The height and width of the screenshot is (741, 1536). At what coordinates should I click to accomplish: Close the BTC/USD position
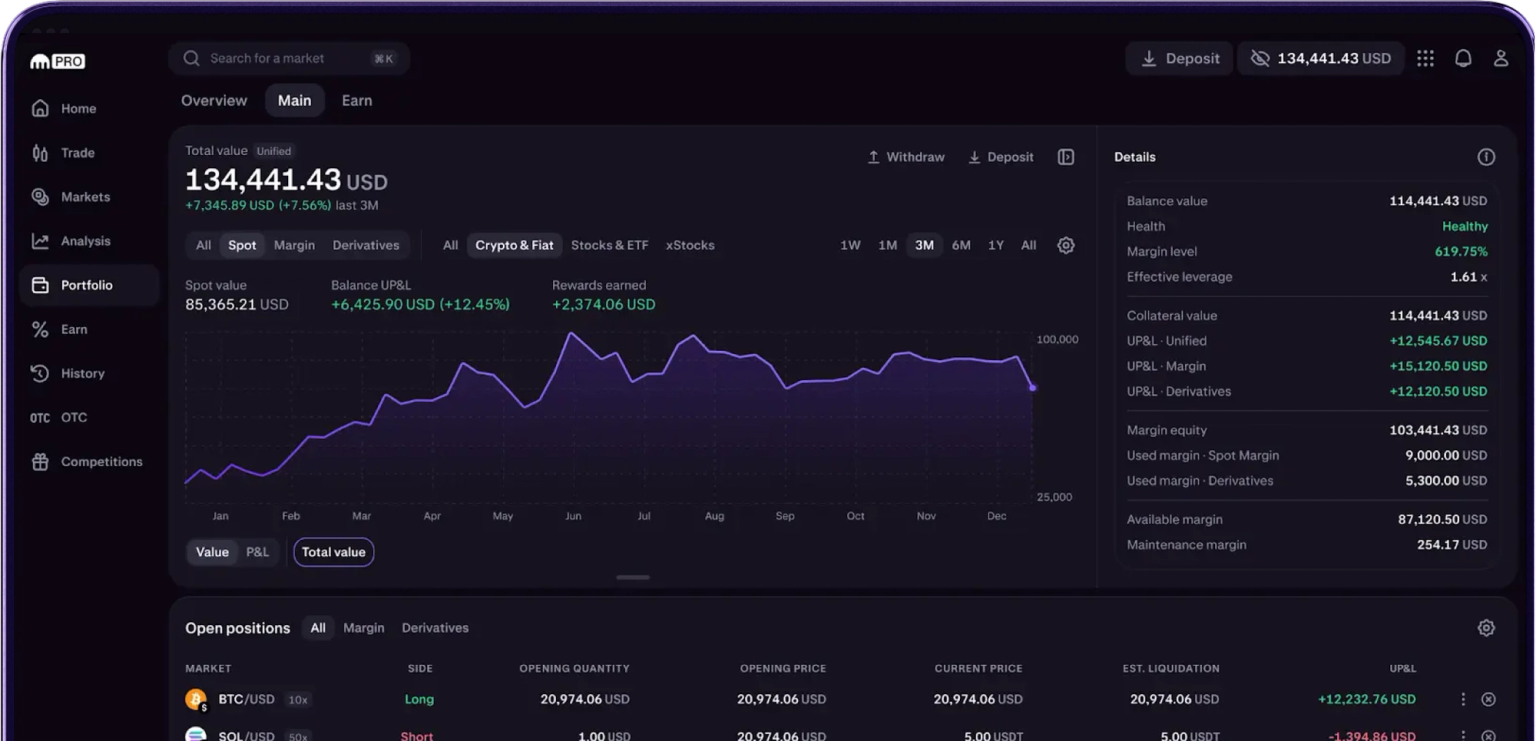(x=1488, y=699)
